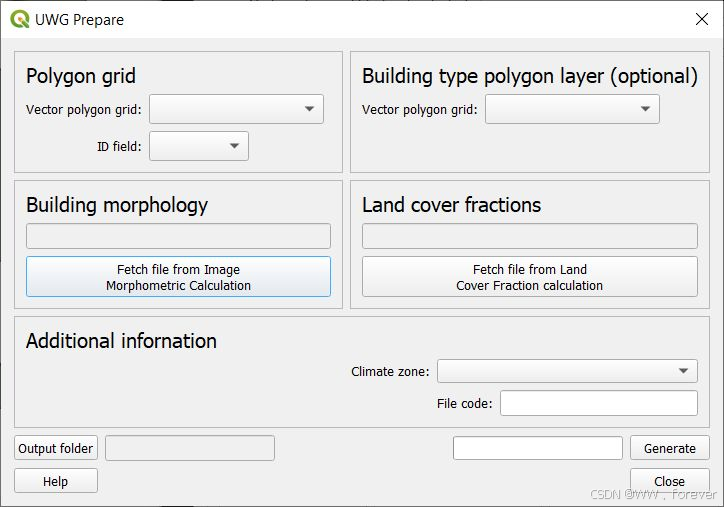Screen dimensions: 724x507
Task: Click the Land cover fractions file path field
Action: pos(530,236)
